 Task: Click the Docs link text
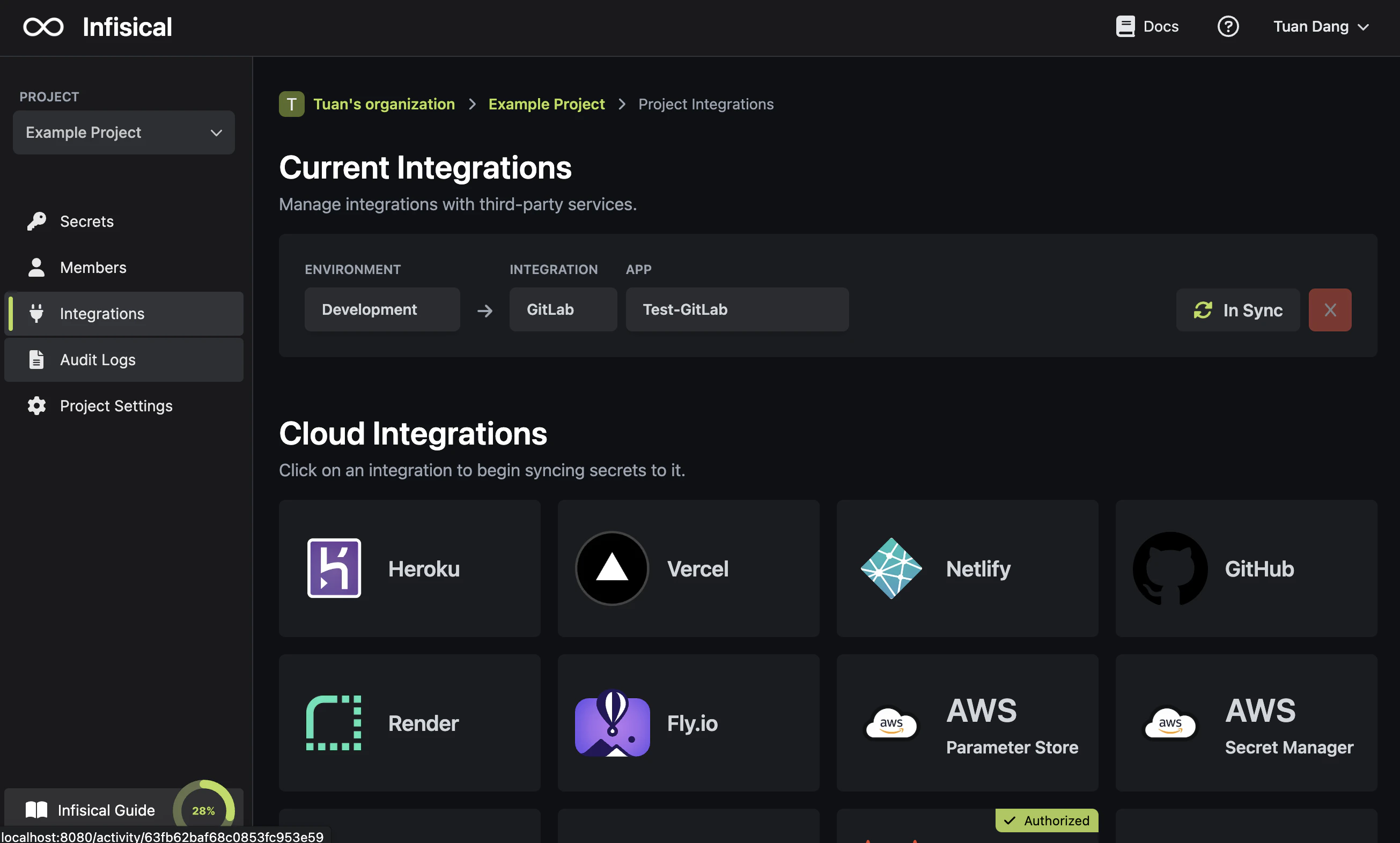click(x=1161, y=26)
